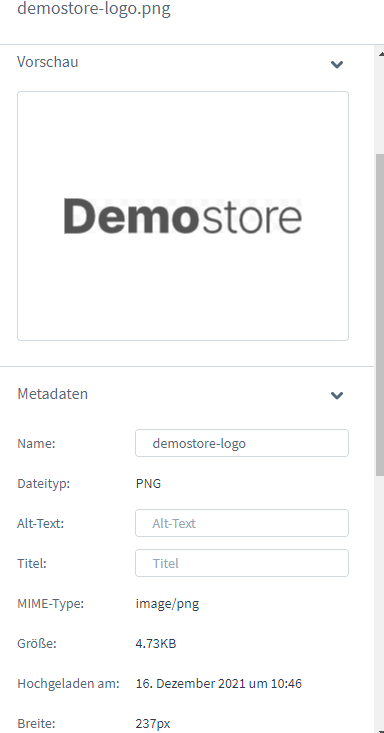The image size is (384, 733).
Task: Click the Dateityp: label
Action: coord(43,484)
